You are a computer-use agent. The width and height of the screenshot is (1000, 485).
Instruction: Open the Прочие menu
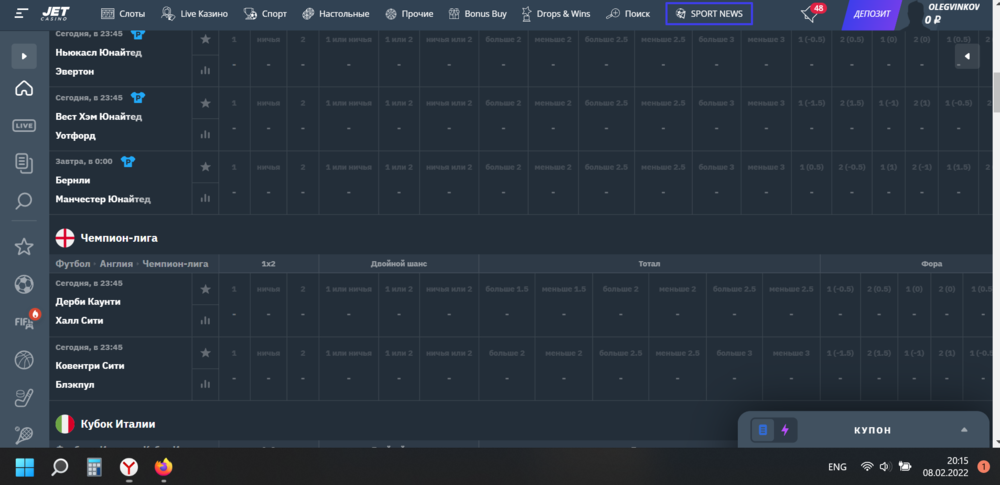click(x=409, y=13)
